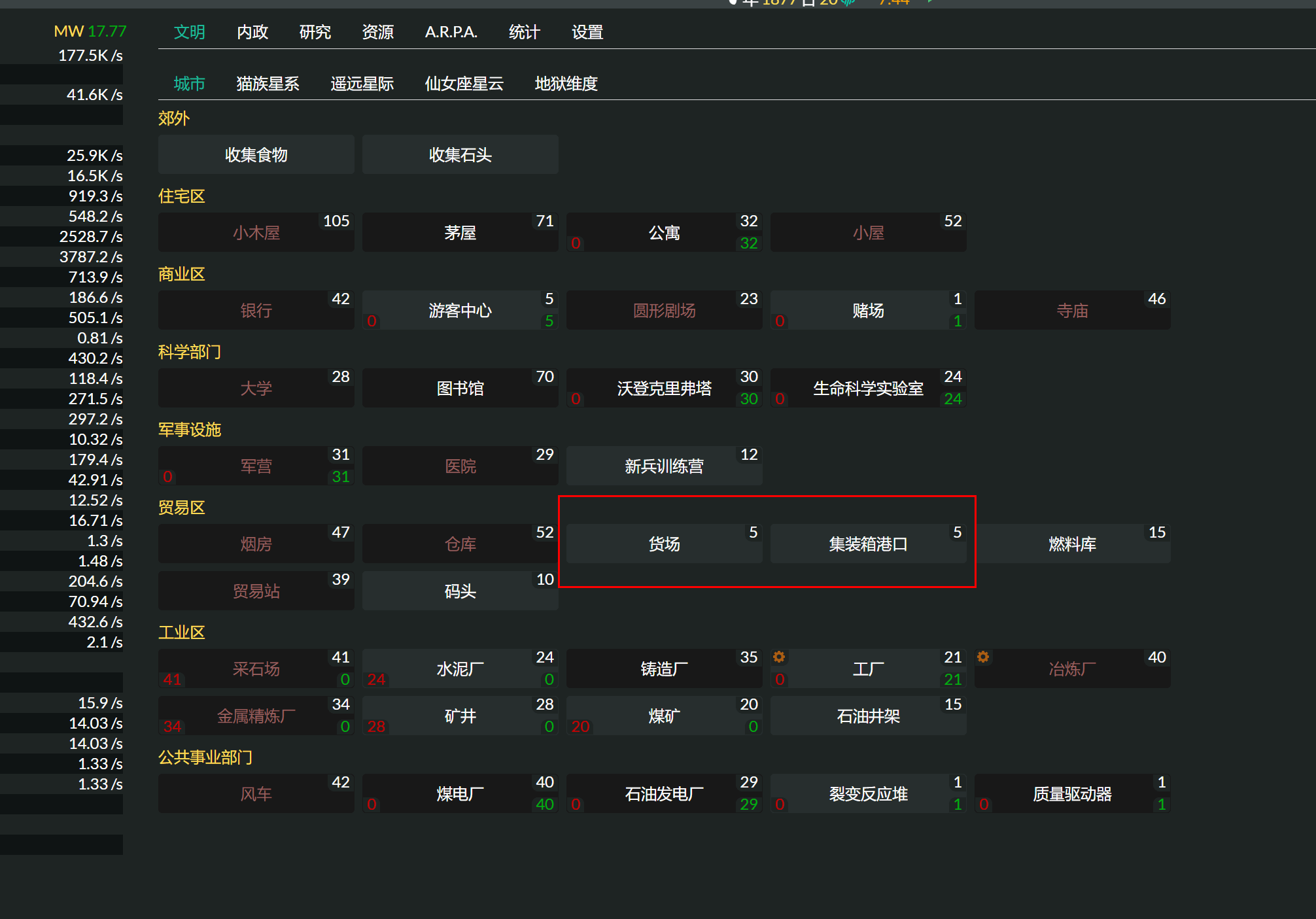
Task: Open the A.R.P.A. tab
Action: (451, 32)
